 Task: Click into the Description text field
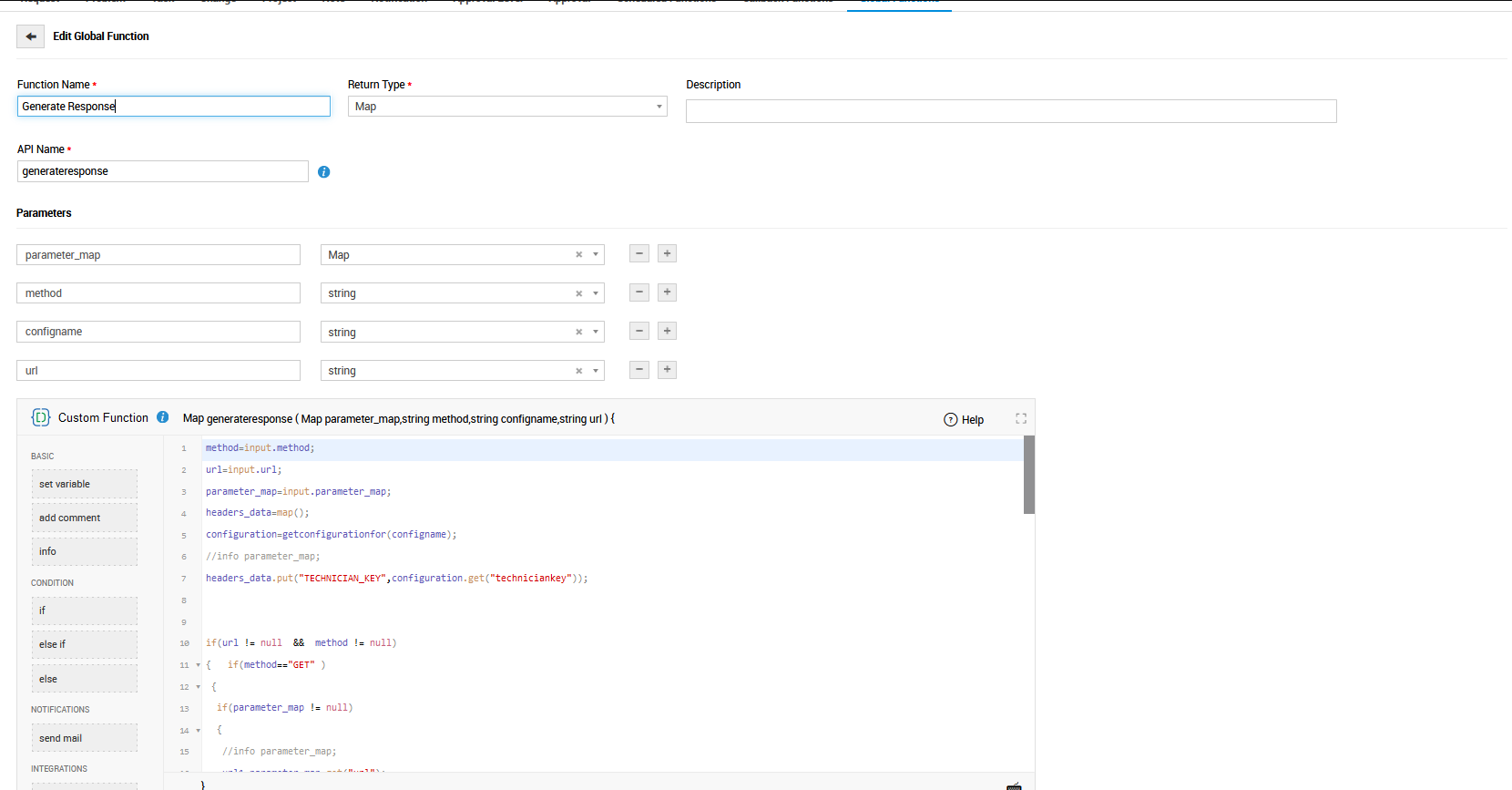coord(1010,111)
